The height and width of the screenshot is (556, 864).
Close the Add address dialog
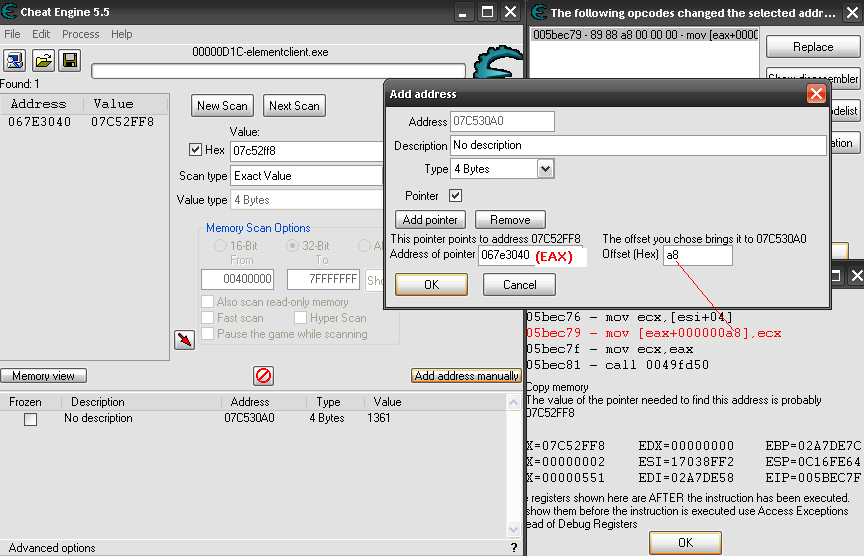click(816, 94)
